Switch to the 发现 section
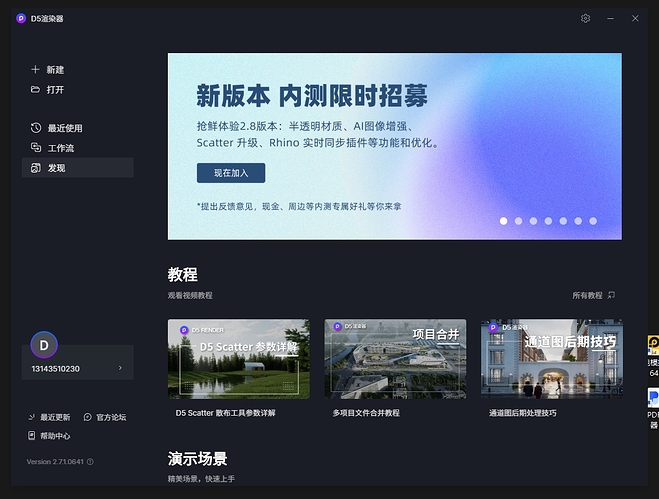This screenshot has height=499, width=659. pos(78,168)
